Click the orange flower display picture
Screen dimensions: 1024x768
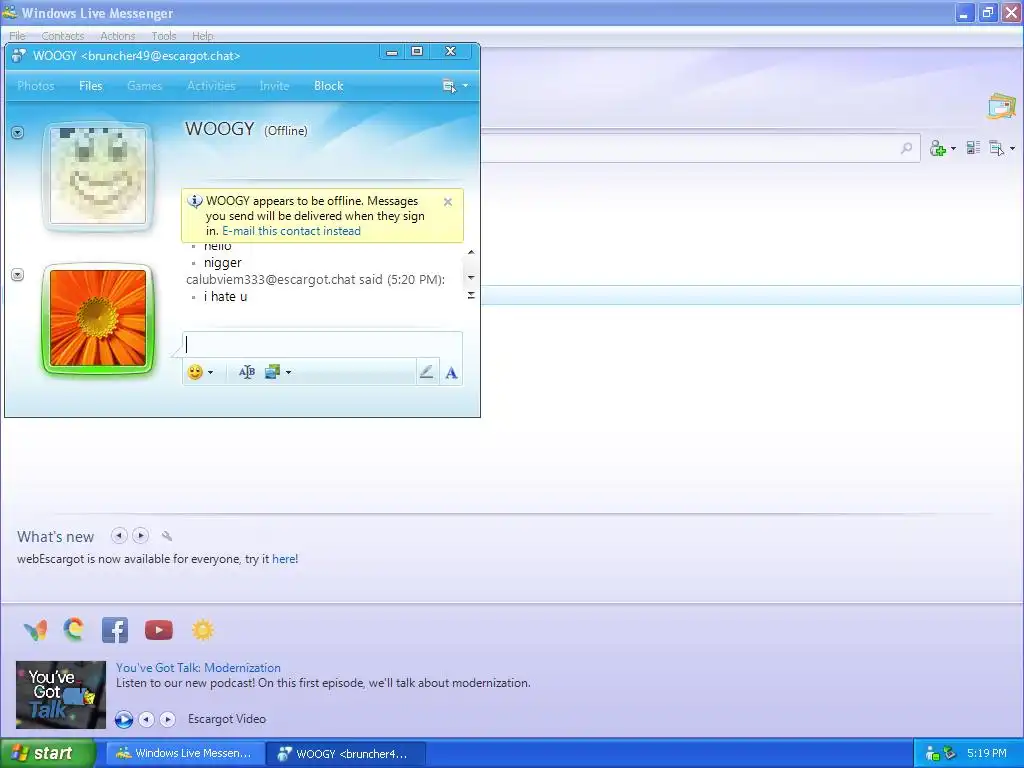(x=98, y=318)
